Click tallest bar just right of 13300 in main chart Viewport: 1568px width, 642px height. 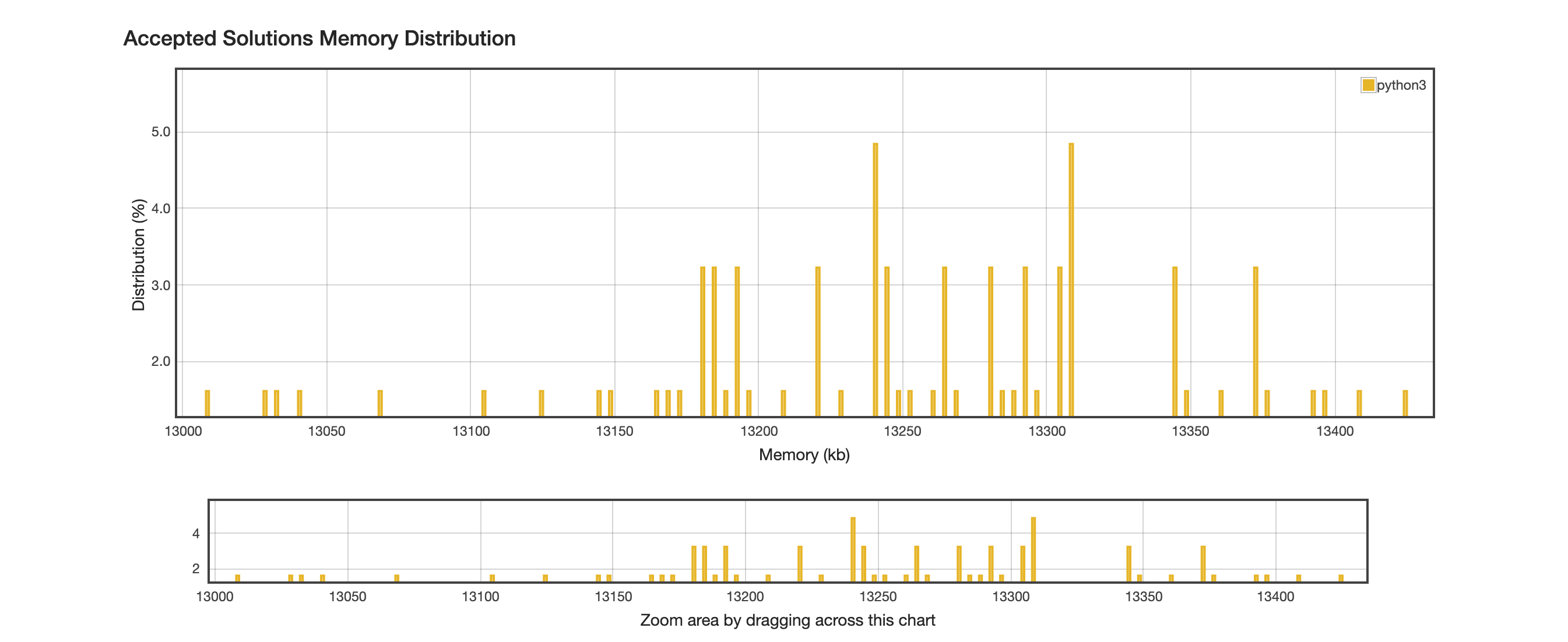[1071, 280]
